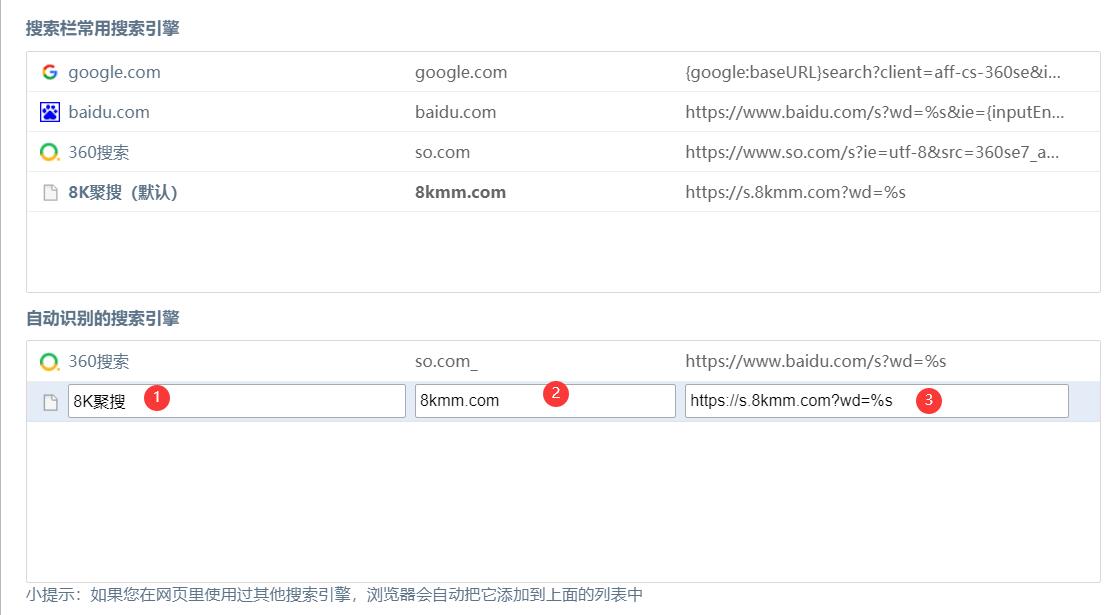Click the https://www.baidu.com/s?wd=%s URL in auto-detected list
Image resolution: width=1111 pixels, height=615 pixels.
point(816,361)
